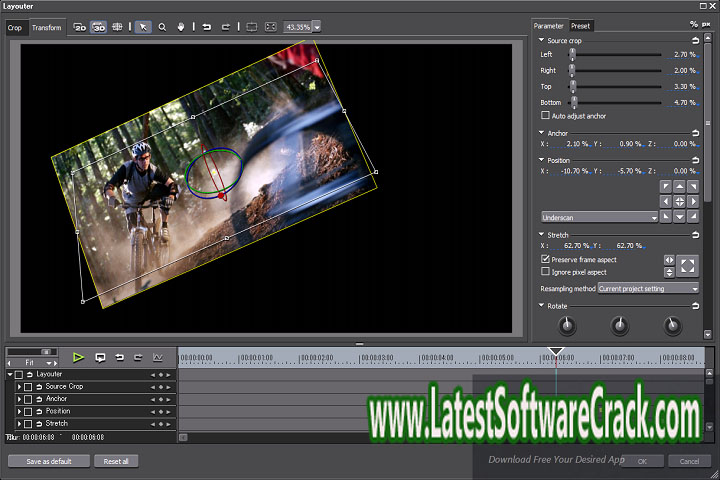Reset Source crop with its undo arrow

click(695, 41)
